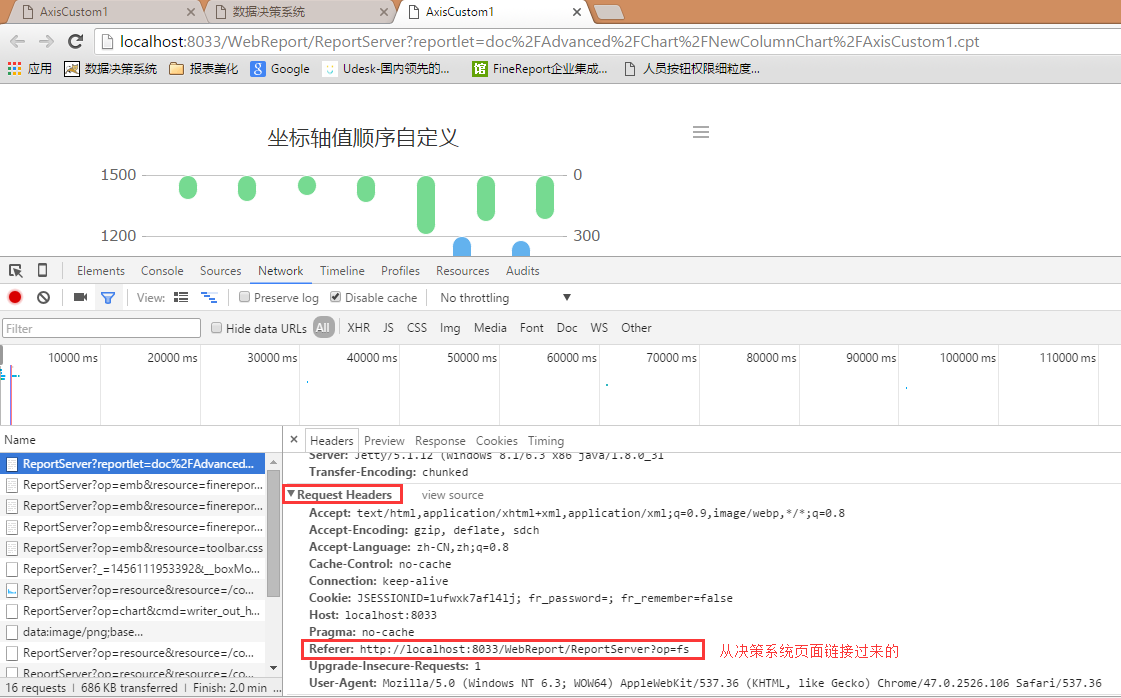Close the first AxisCustom1 tab
1121x698 pixels.
coord(191,12)
